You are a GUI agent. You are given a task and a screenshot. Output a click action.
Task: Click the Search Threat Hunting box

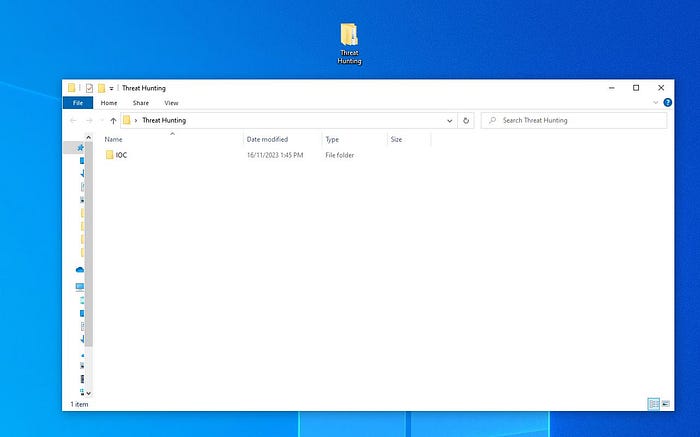click(x=574, y=121)
